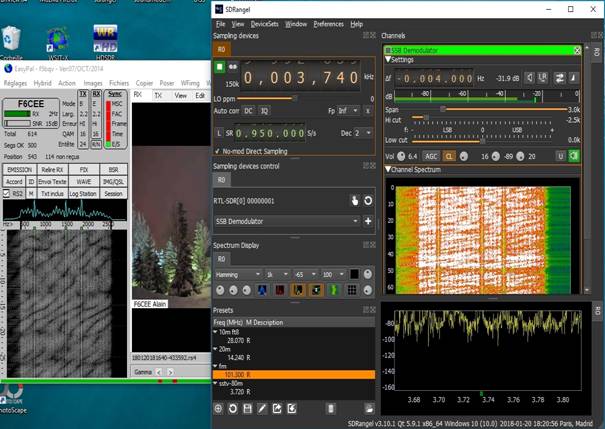Load preset with the folder icon

(x=369, y=409)
